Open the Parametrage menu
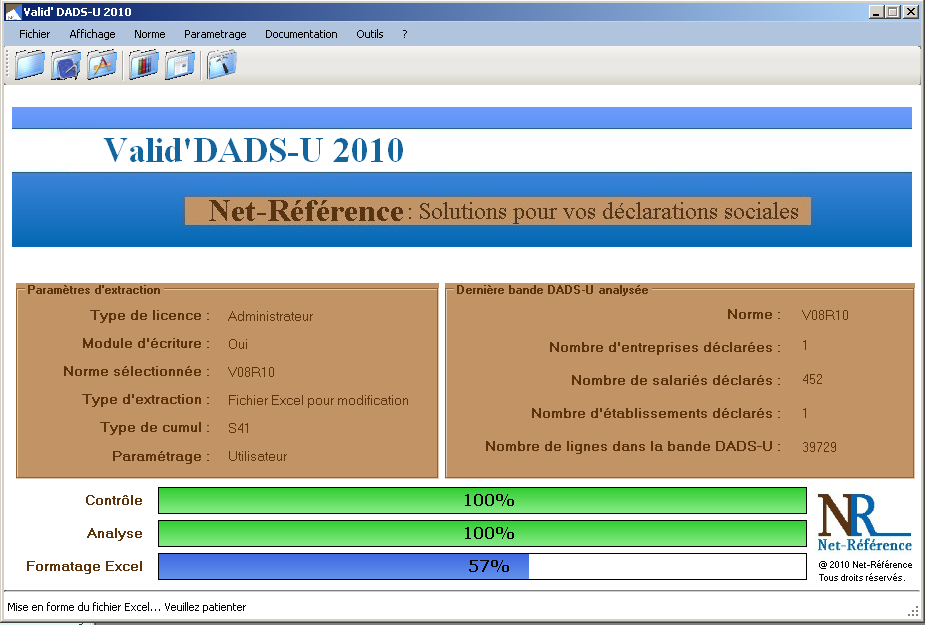Image resolution: width=925 pixels, height=625 pixels. click(215, 34)
